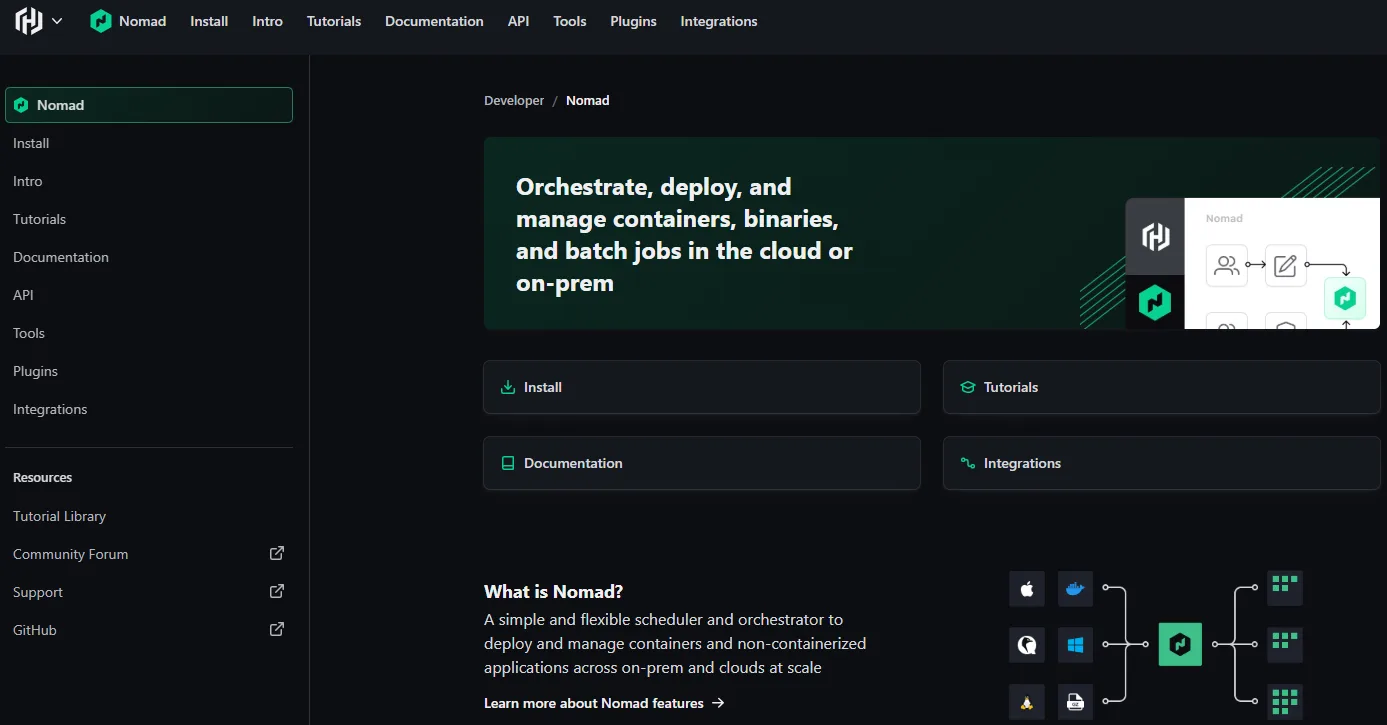The width and height of the screenshot is (1387, 725).
Task: Expand the HashiCorp product switcher chevron
Action: click(x=57, y=21)
